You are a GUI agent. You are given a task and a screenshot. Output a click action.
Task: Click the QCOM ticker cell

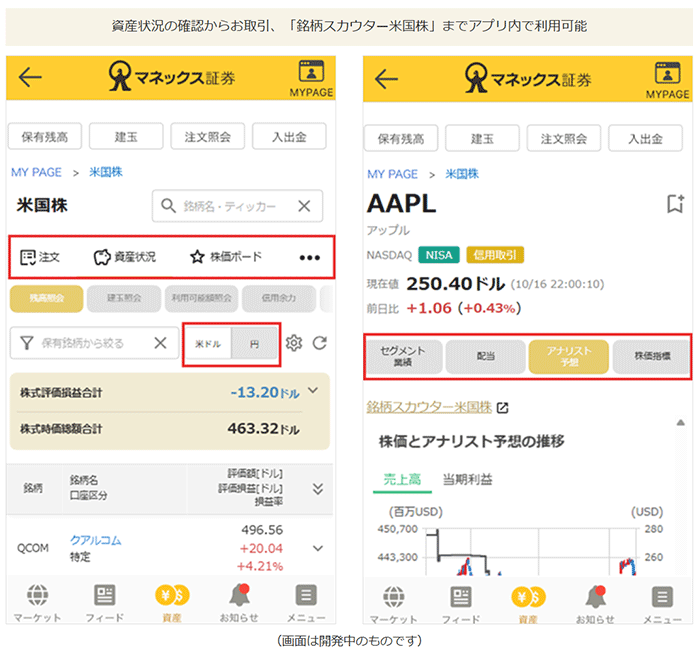[33, 548]
